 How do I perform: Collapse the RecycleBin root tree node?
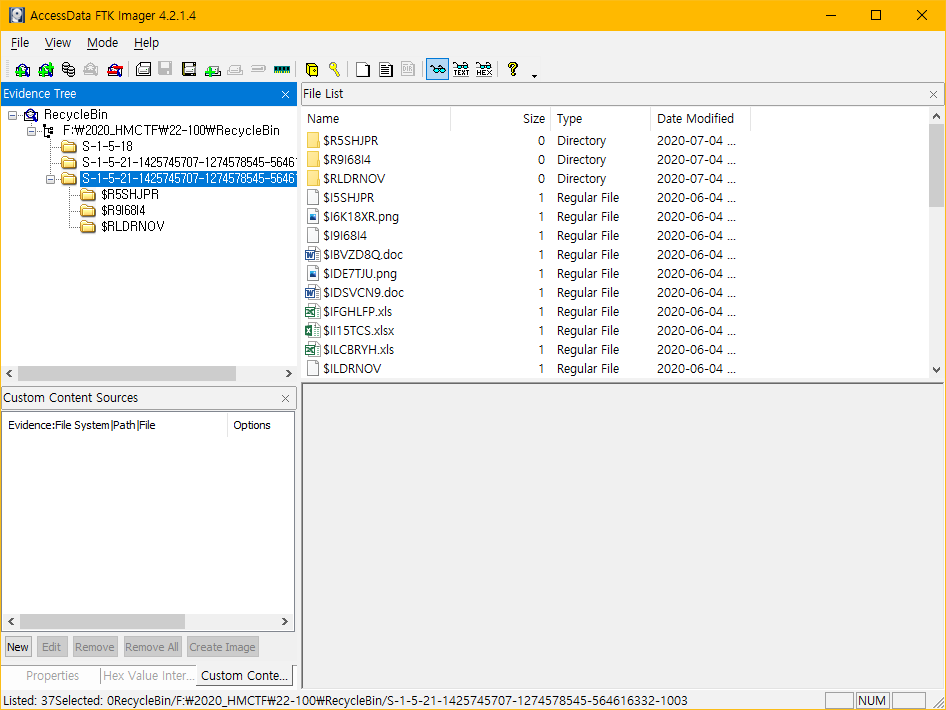(12, 115)
